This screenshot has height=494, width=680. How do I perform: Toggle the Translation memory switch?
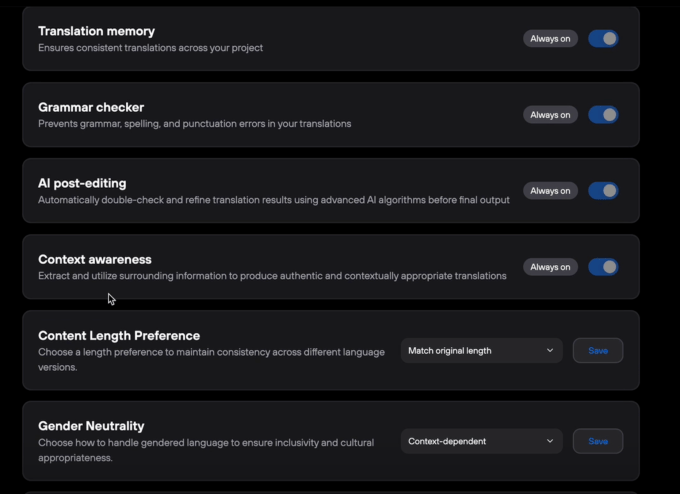[603, 39]
